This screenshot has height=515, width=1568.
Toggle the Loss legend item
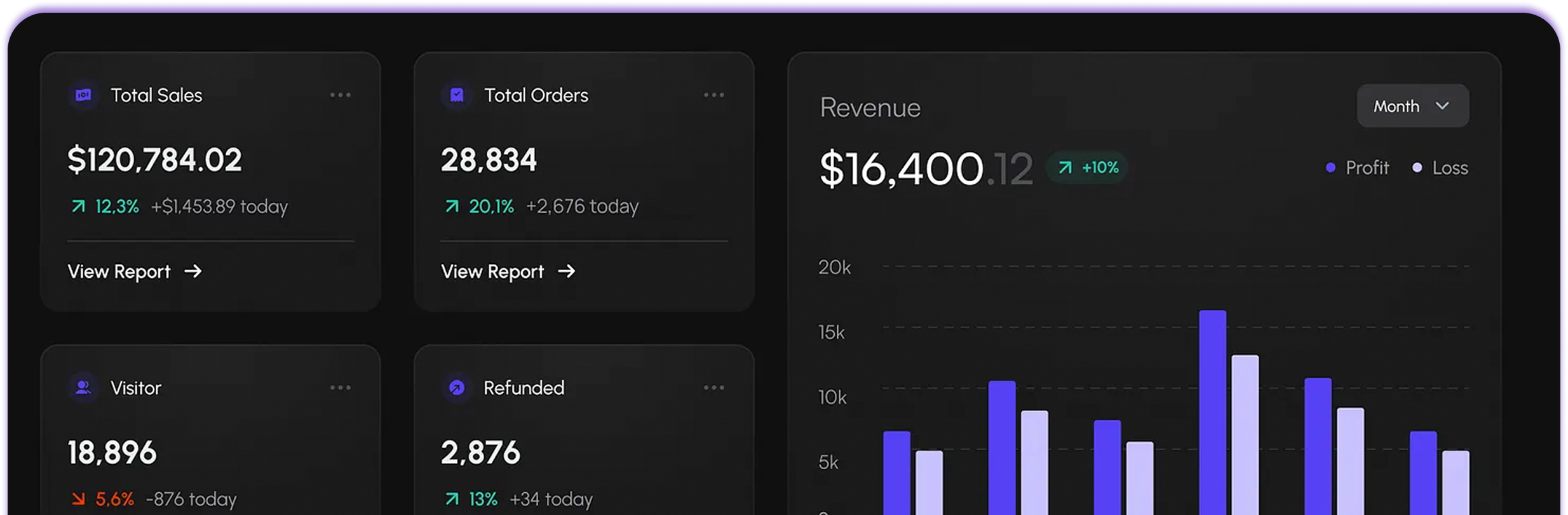pyautogui.click(x=1440, y=168)
